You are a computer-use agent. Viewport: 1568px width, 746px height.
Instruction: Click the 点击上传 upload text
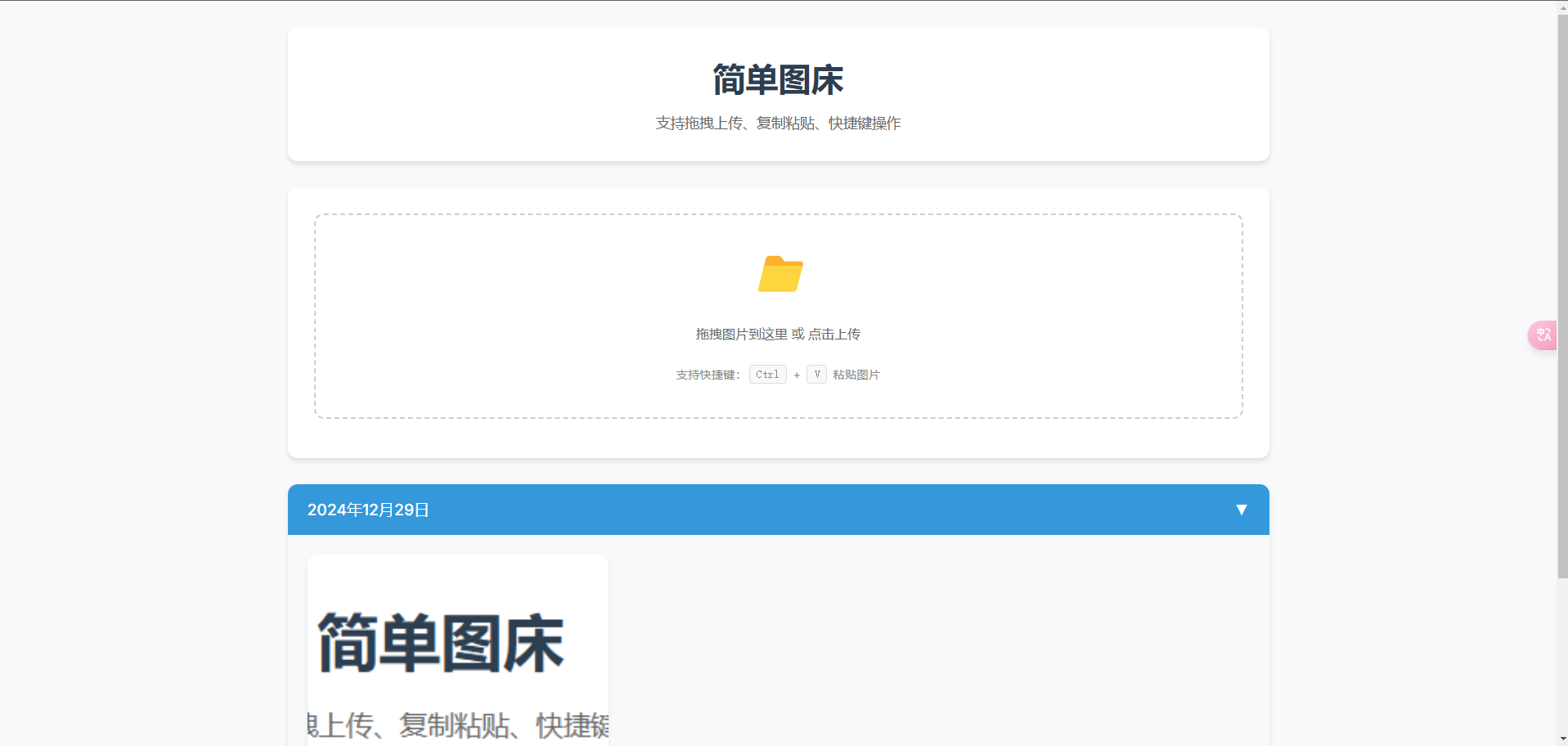pos(834,335)
